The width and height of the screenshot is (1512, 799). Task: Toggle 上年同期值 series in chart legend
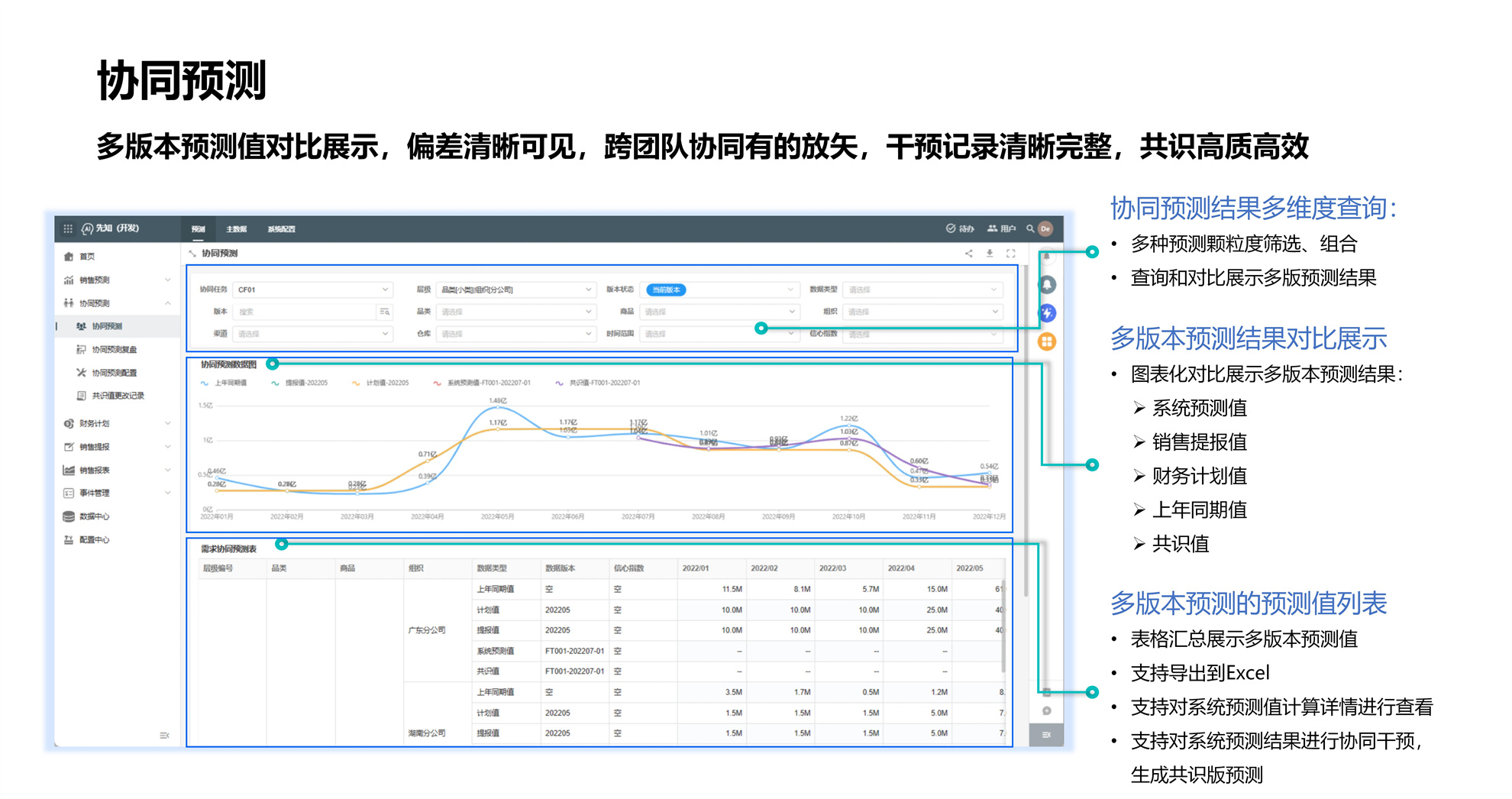[x=224, y=383]
